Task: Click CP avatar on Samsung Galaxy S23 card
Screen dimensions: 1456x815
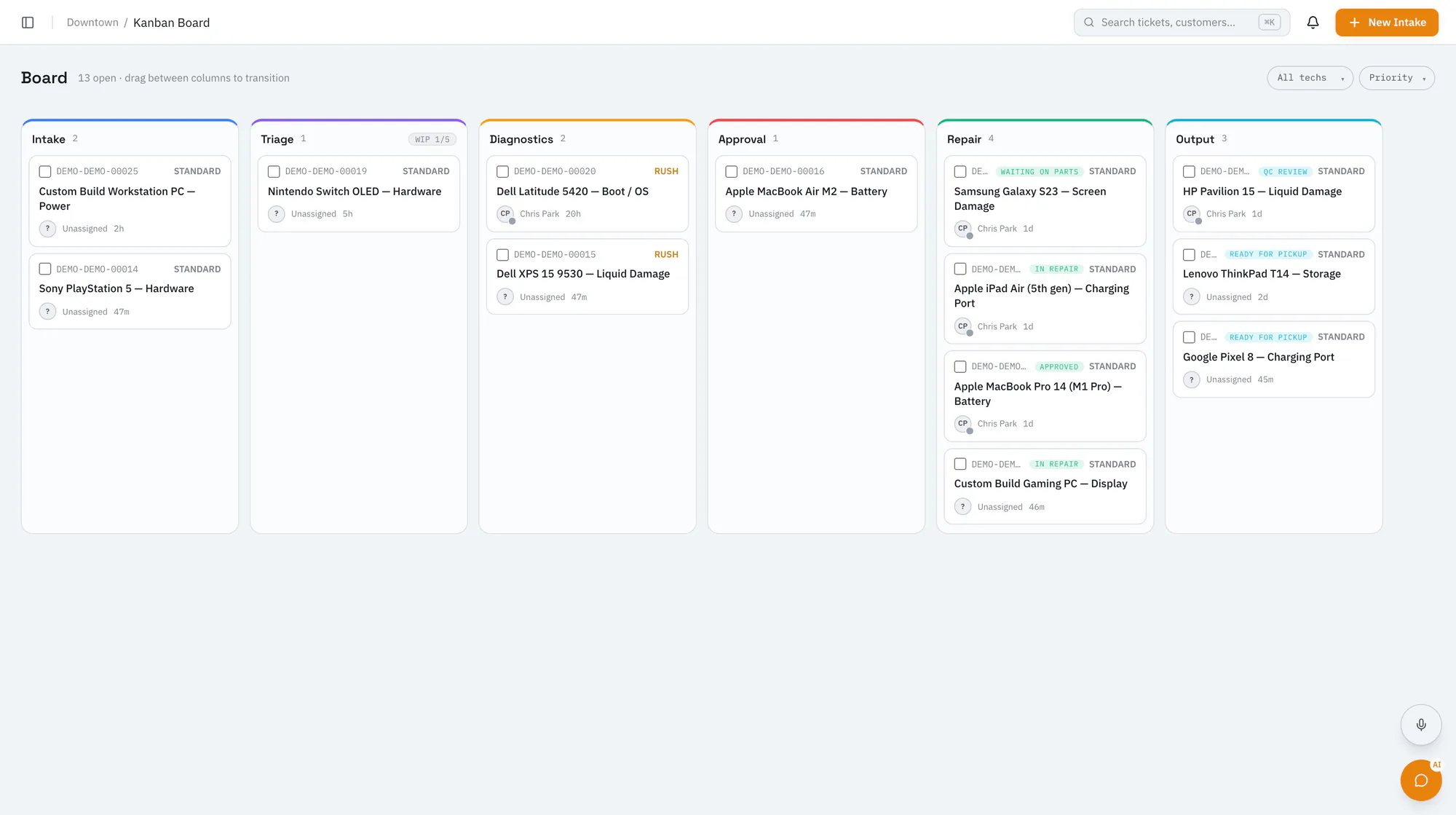Action: 963,229
